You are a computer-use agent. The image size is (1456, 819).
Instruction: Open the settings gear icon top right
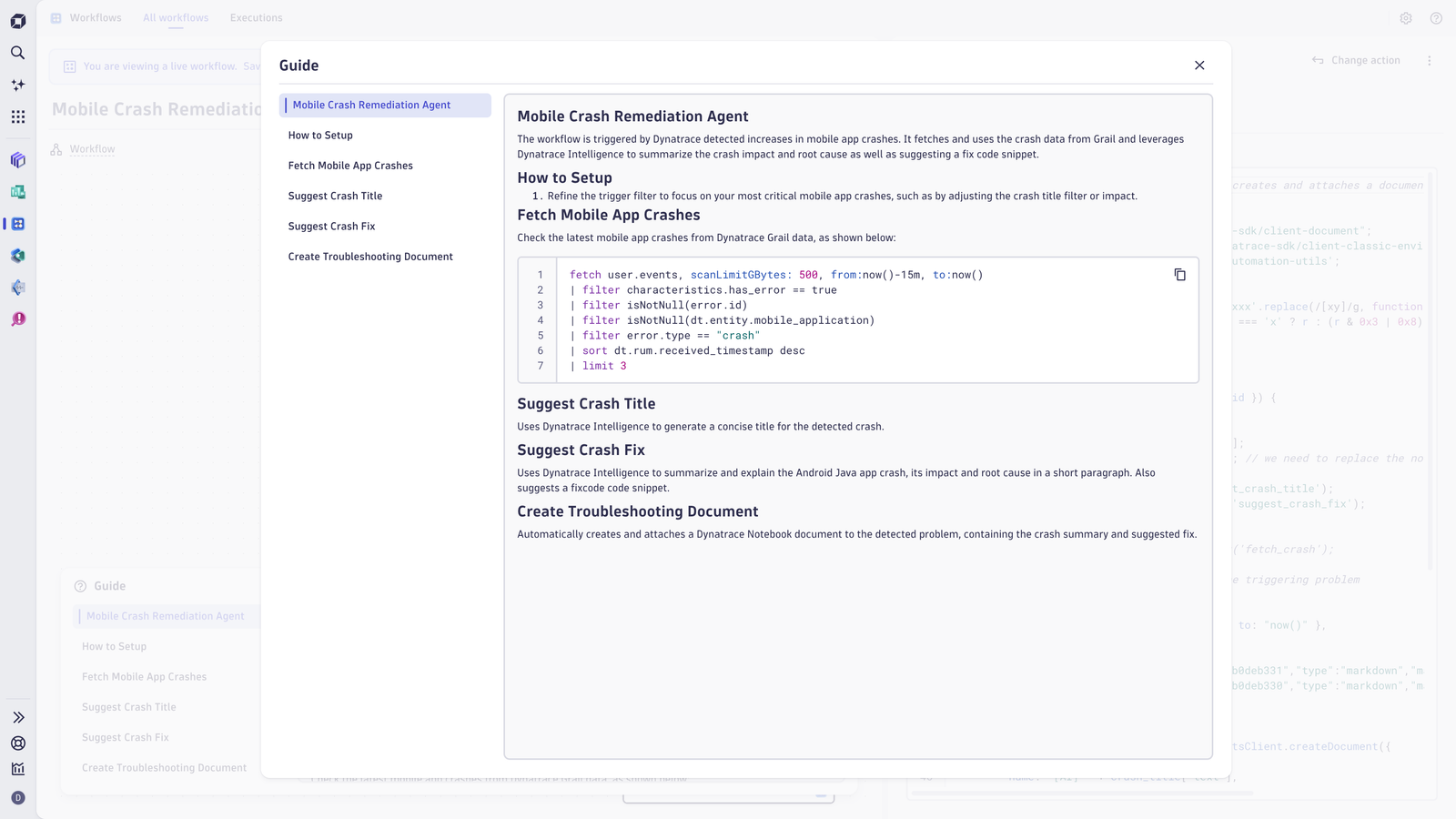click(x=1406, y=18)
